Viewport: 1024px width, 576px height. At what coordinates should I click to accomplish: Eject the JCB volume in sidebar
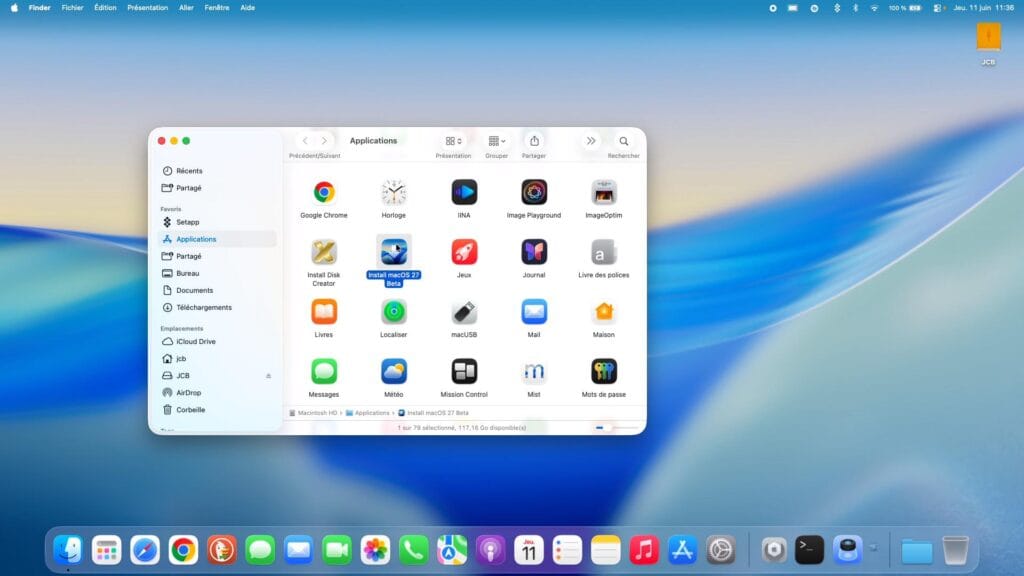click(x=268, y=376)
